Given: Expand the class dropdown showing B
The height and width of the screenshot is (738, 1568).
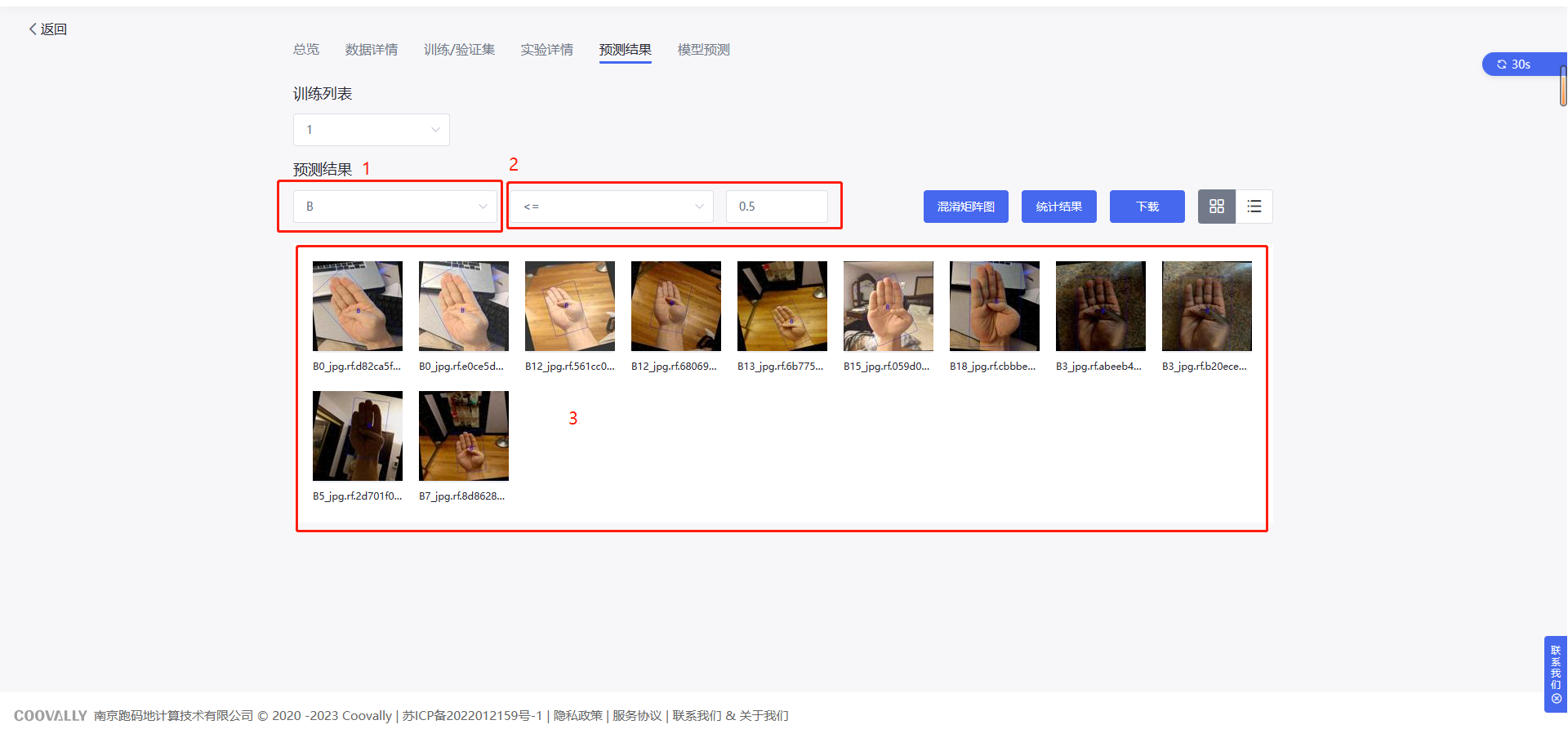Looking at the screenshot, I should coord(395,207).
